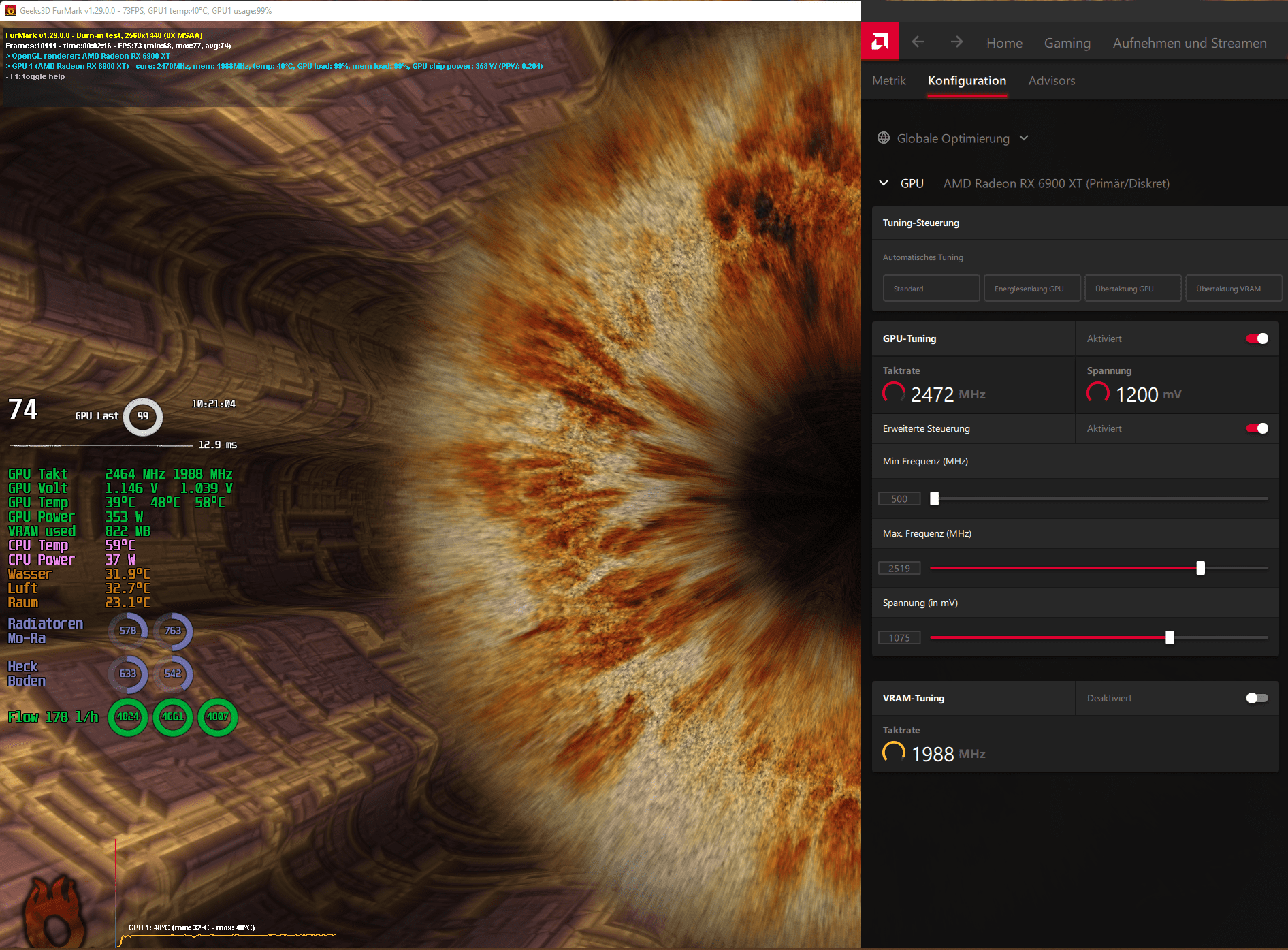
Task: Click the Max. Frequenz slider handle
Action: tap(1201, 568)
